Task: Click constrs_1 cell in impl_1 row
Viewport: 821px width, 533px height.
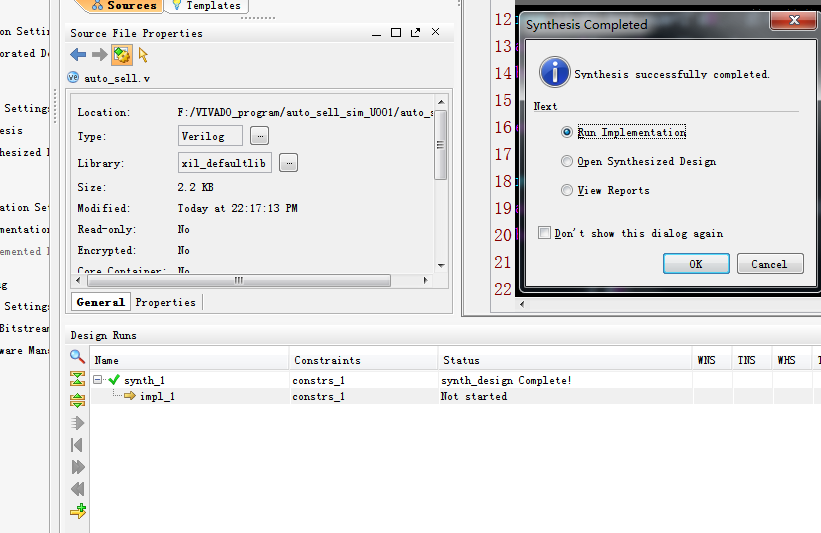Action: (x=318, y=396)
